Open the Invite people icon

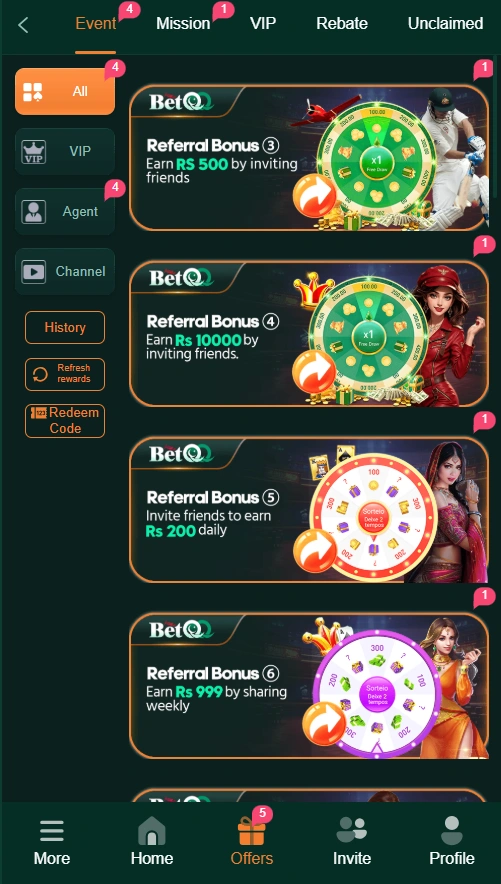tap(352, 830)
